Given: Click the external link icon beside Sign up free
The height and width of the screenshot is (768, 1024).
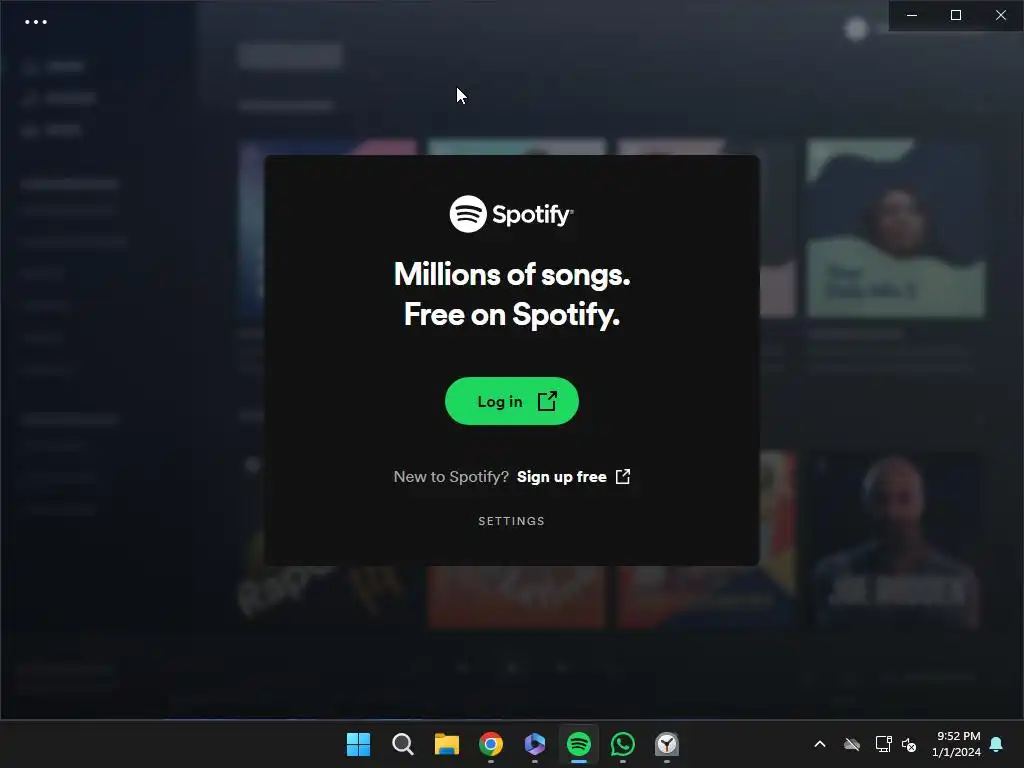Looking at the screenshot, I should coord(623,476).
